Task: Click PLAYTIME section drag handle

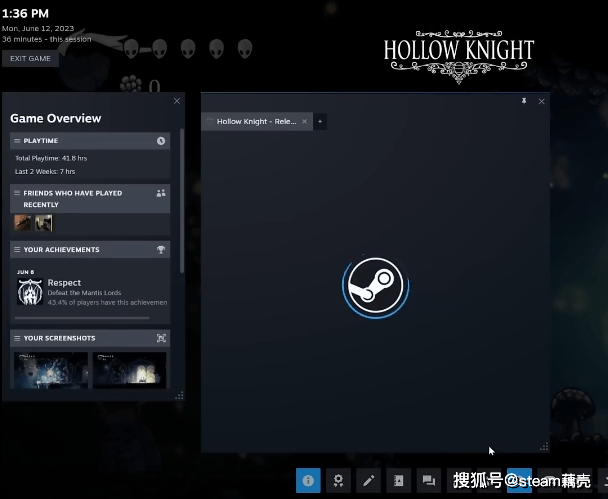Action: (17, 141)
